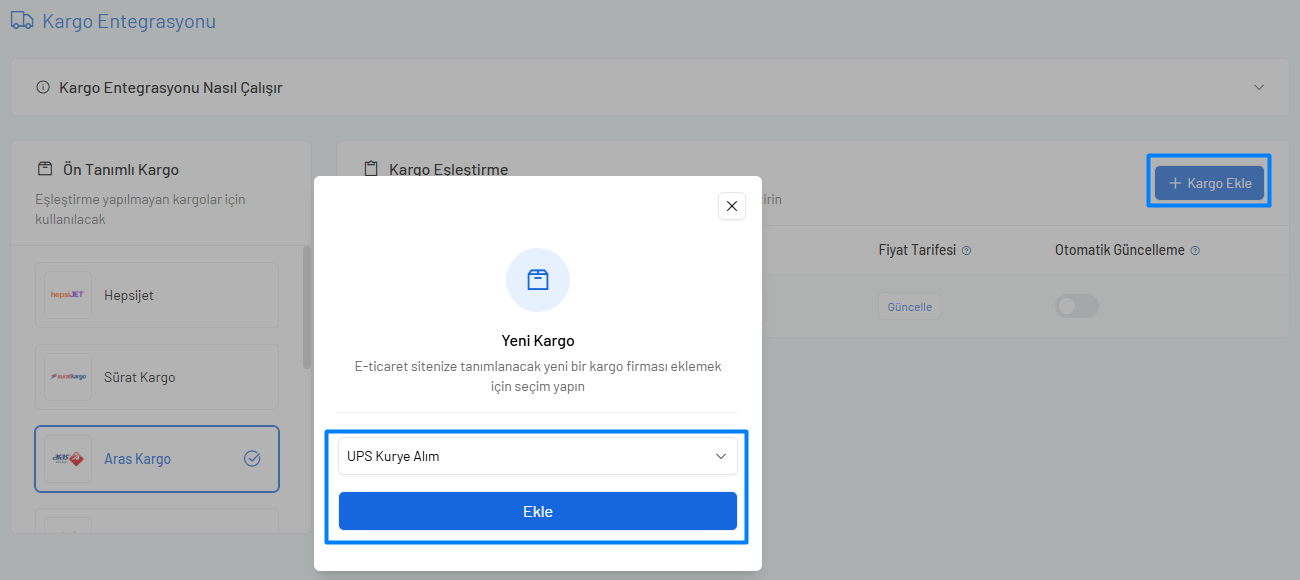Click the info icon beside Kargo Entegrasyonu Nasıl Çalışır
Image resolution: width=1300 pixels, height=580 pixels.
[x=43, y=87]
